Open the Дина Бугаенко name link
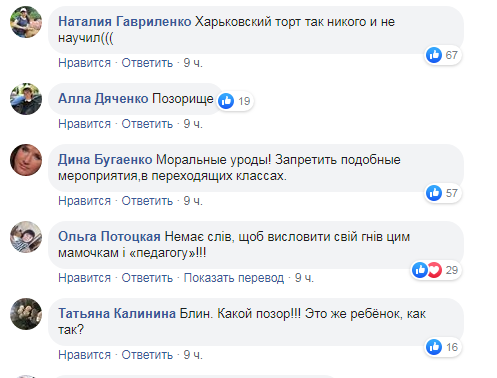This screenshot has height=378, width=497. point(105,160)
